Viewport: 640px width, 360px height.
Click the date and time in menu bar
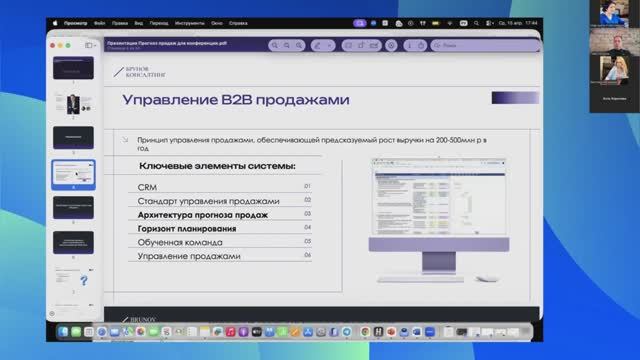click(x=518, y=23)
